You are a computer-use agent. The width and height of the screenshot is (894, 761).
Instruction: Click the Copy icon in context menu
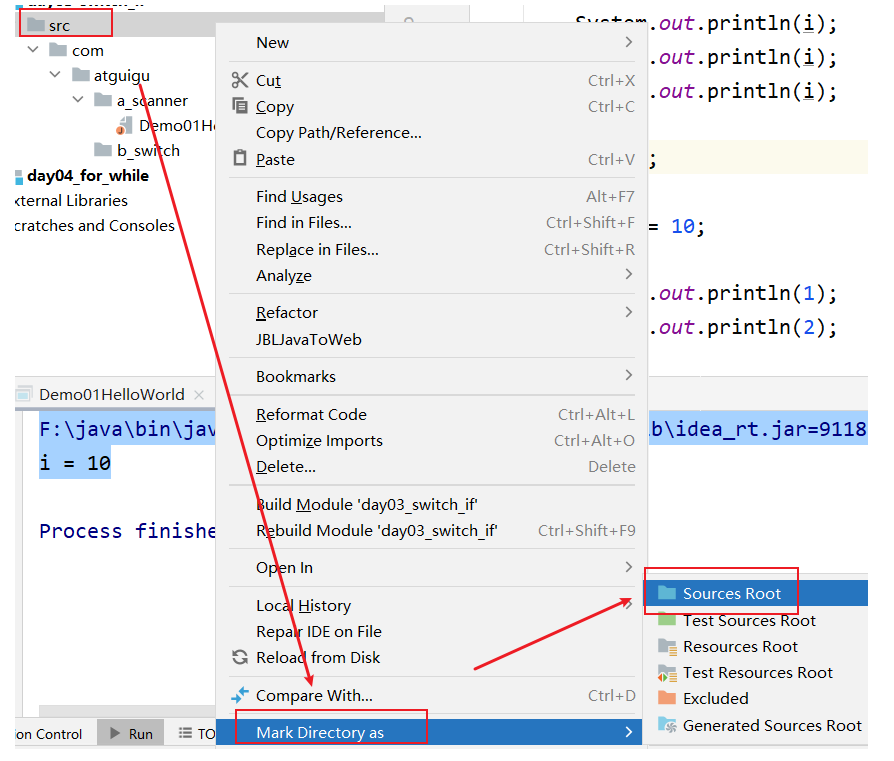(x=240, y=106)
